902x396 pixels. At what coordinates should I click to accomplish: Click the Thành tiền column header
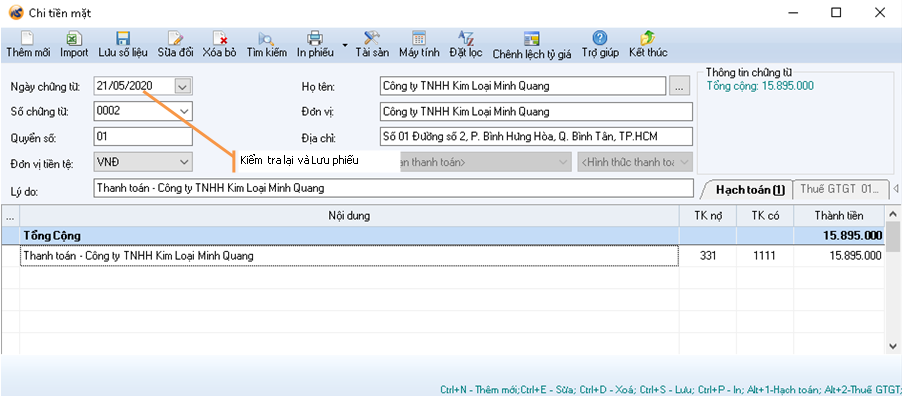point(839,216)
